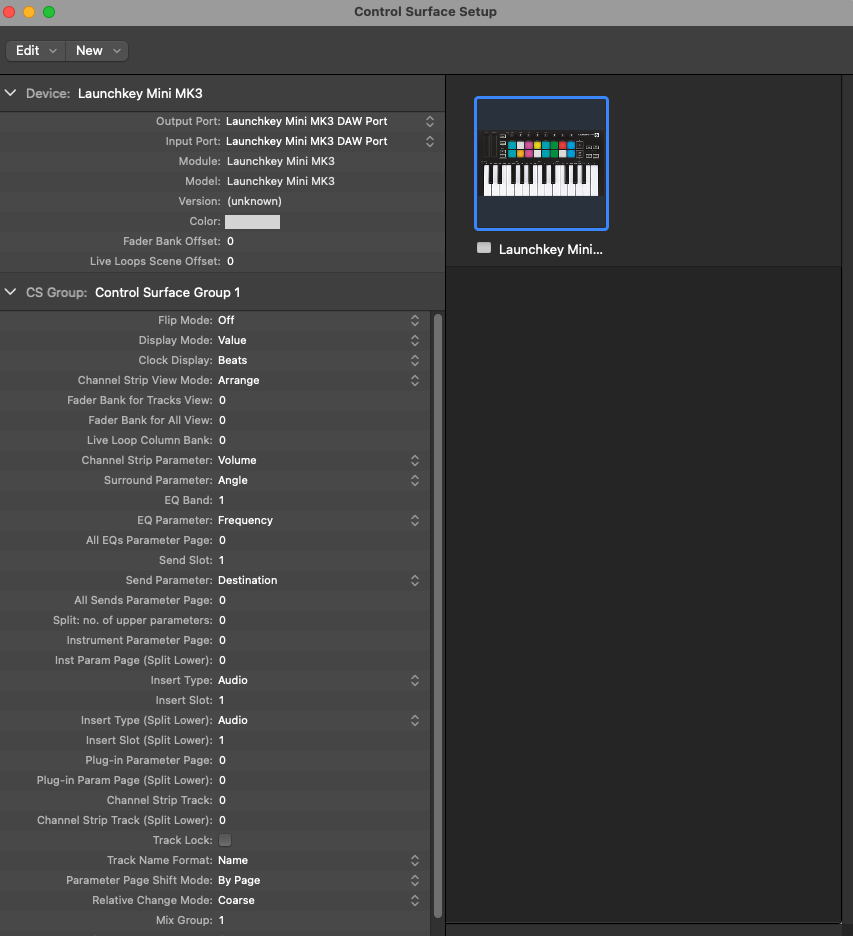Screen dimensions: 853x936
Task: Enable the Track Lock checkbox
Action: tap(225, 840)
